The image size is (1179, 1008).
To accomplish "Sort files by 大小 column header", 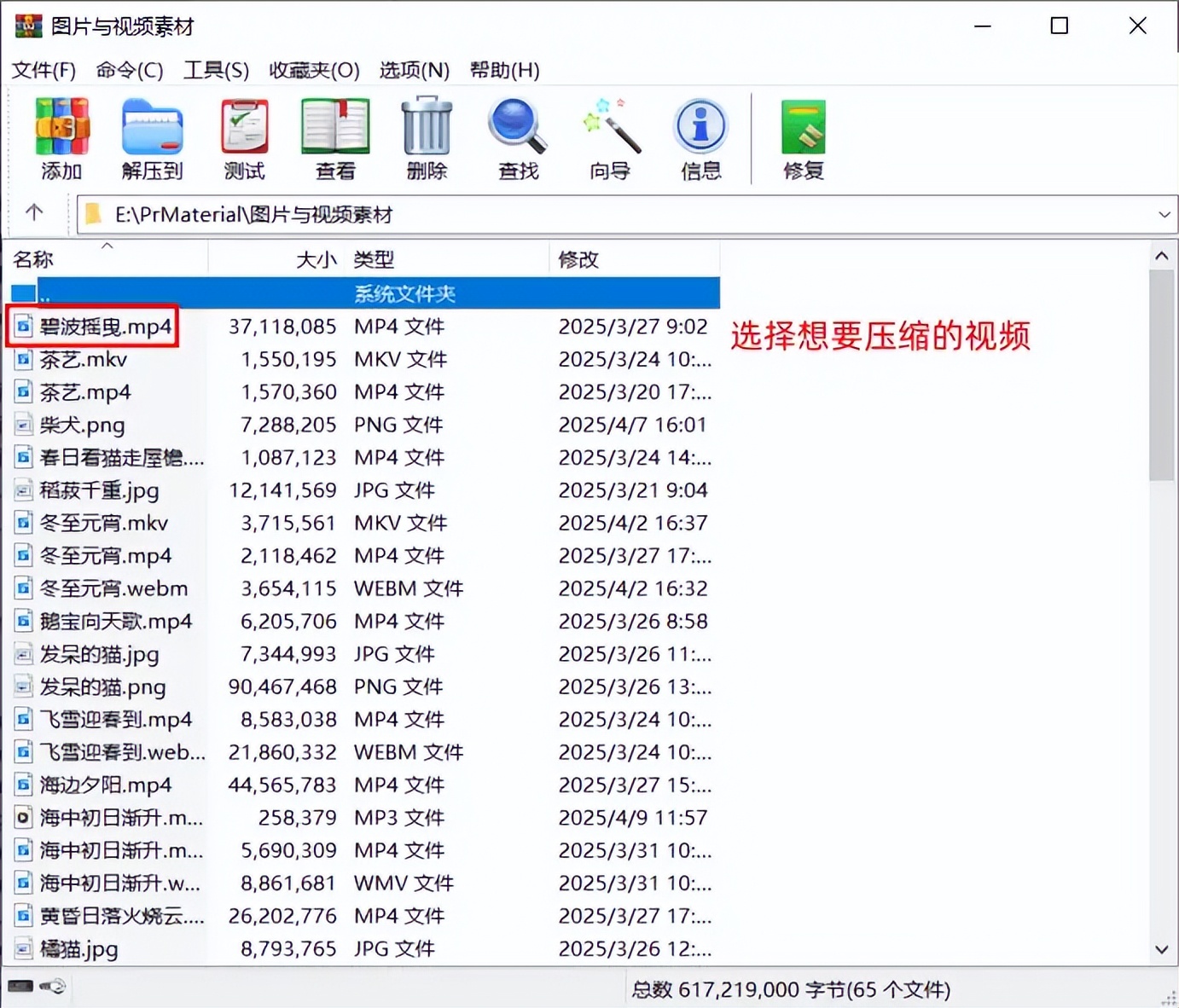I will click(316, 259).
